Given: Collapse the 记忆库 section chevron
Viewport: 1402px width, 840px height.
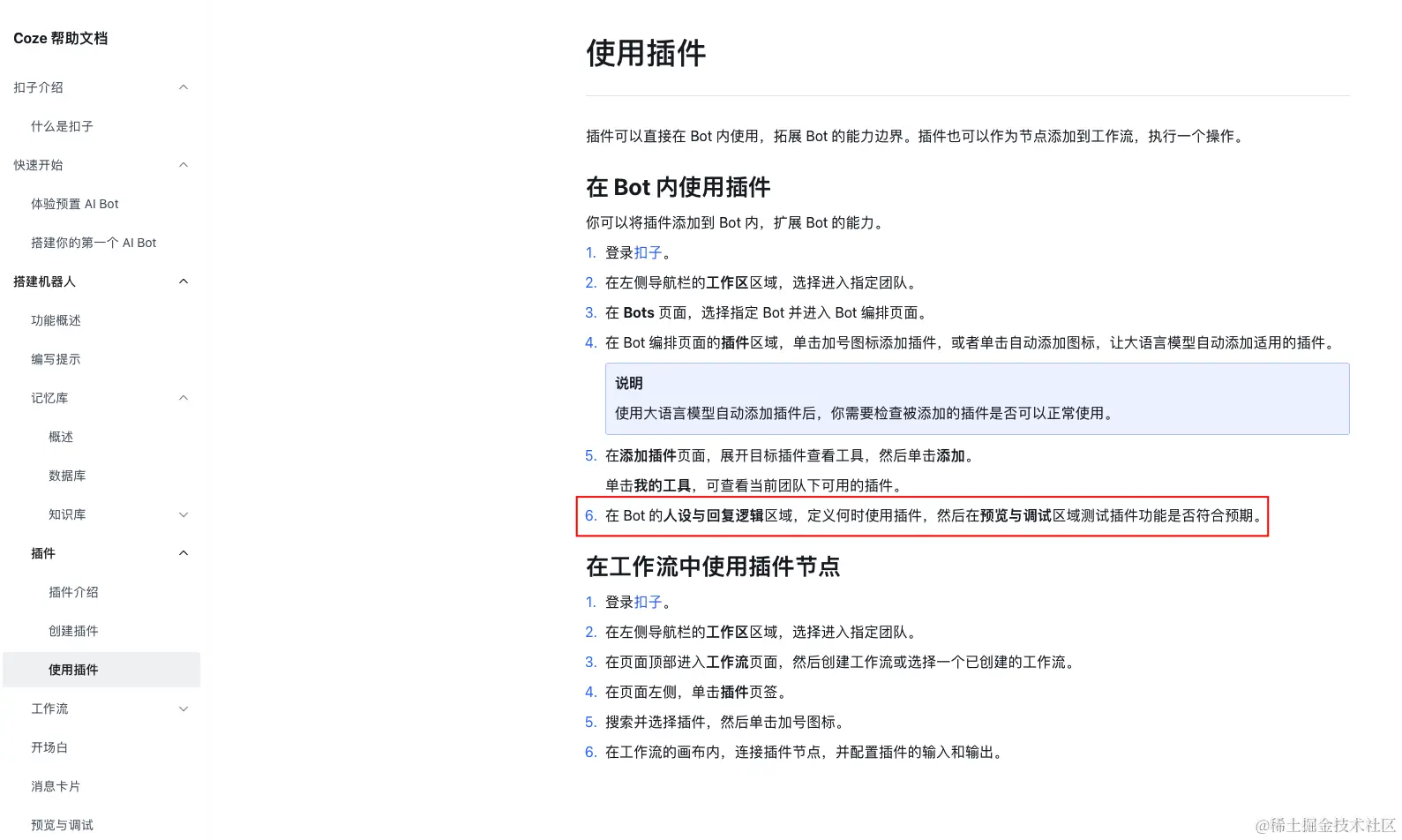Looking at the screenshot, I should [x=184, y=398].
